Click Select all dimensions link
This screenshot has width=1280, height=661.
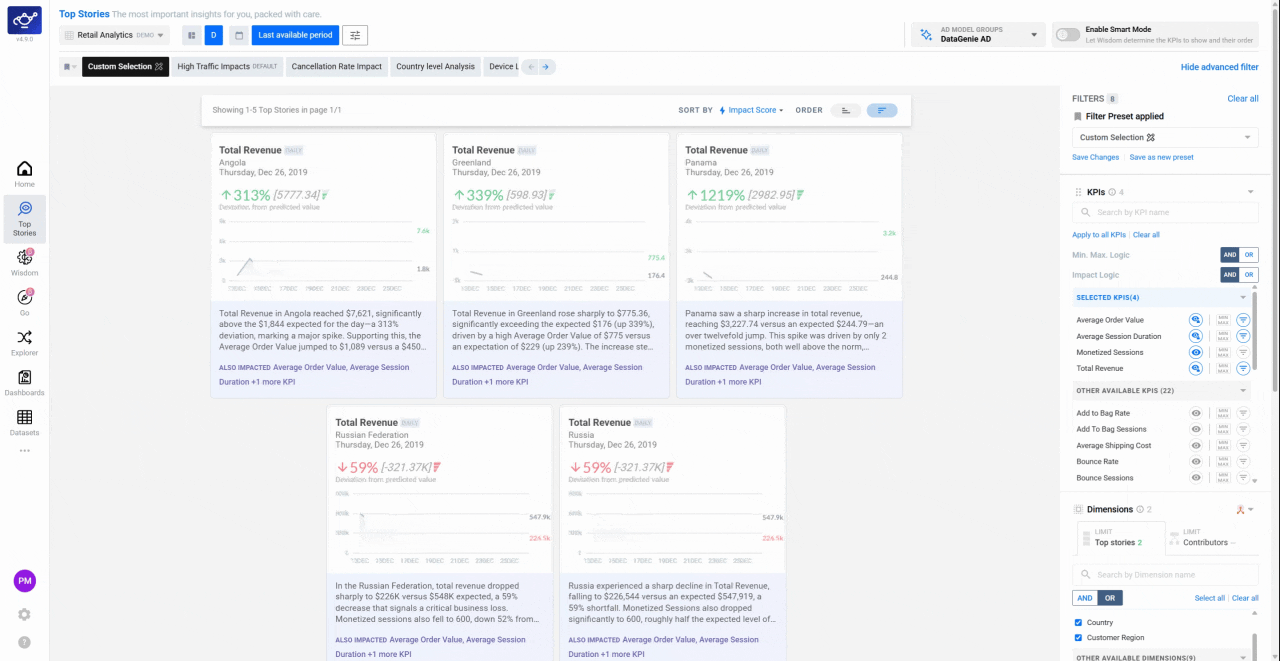1209,598
